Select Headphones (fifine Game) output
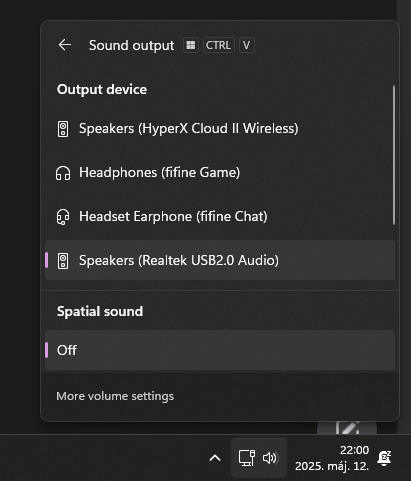The height and width of the screenshot is (481, 411). click(x=220, y=173)
